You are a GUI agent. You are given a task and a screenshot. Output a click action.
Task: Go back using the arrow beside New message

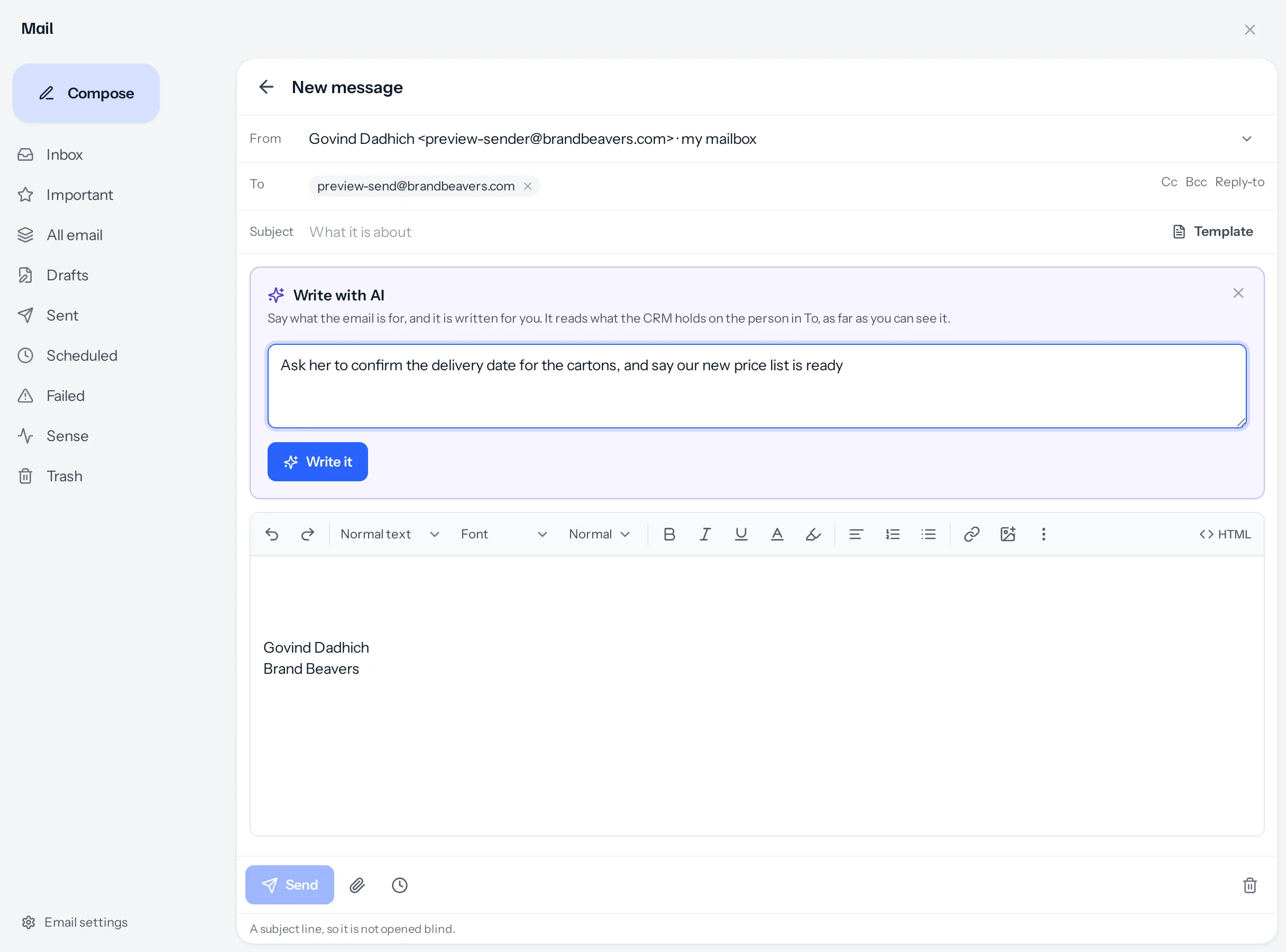[x=266, y=87]
